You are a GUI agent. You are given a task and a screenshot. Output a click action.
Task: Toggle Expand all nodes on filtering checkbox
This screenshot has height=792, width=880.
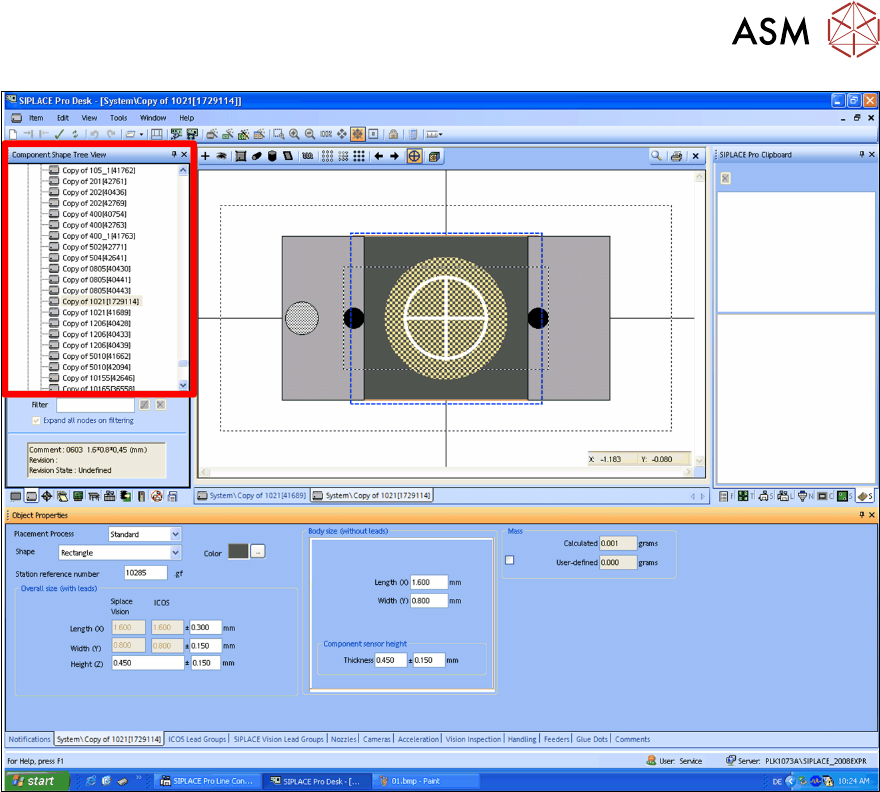pyautogui.click(x=37, y=421)
